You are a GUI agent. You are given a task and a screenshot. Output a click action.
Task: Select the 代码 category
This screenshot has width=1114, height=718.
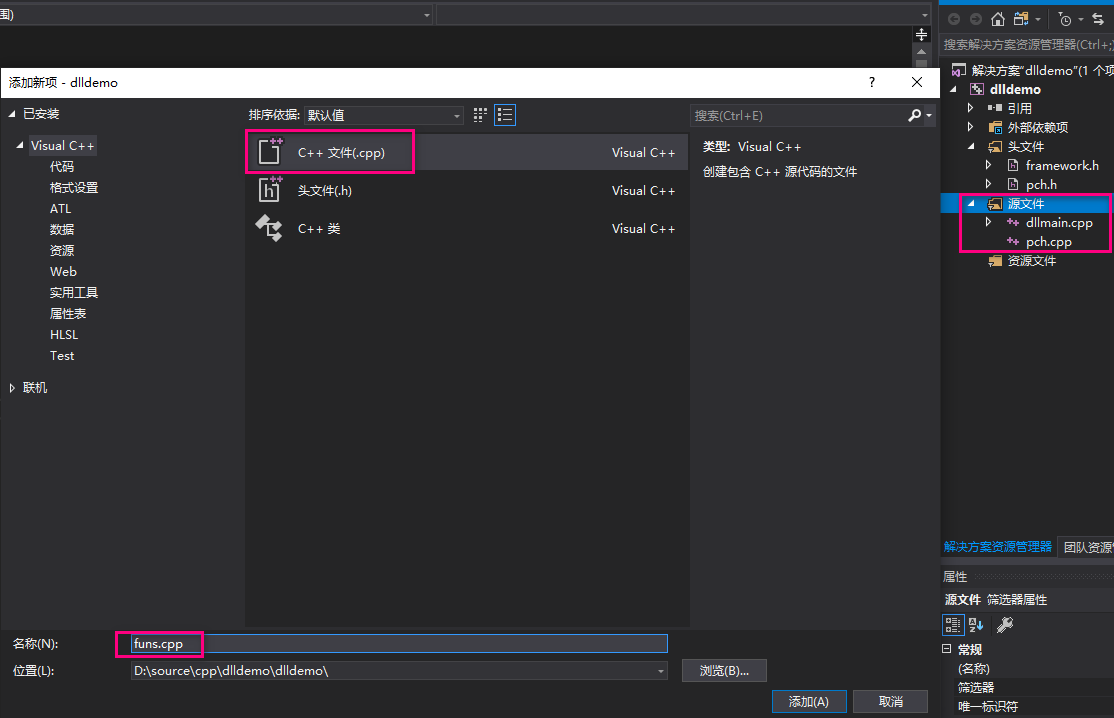click(62, 166)
